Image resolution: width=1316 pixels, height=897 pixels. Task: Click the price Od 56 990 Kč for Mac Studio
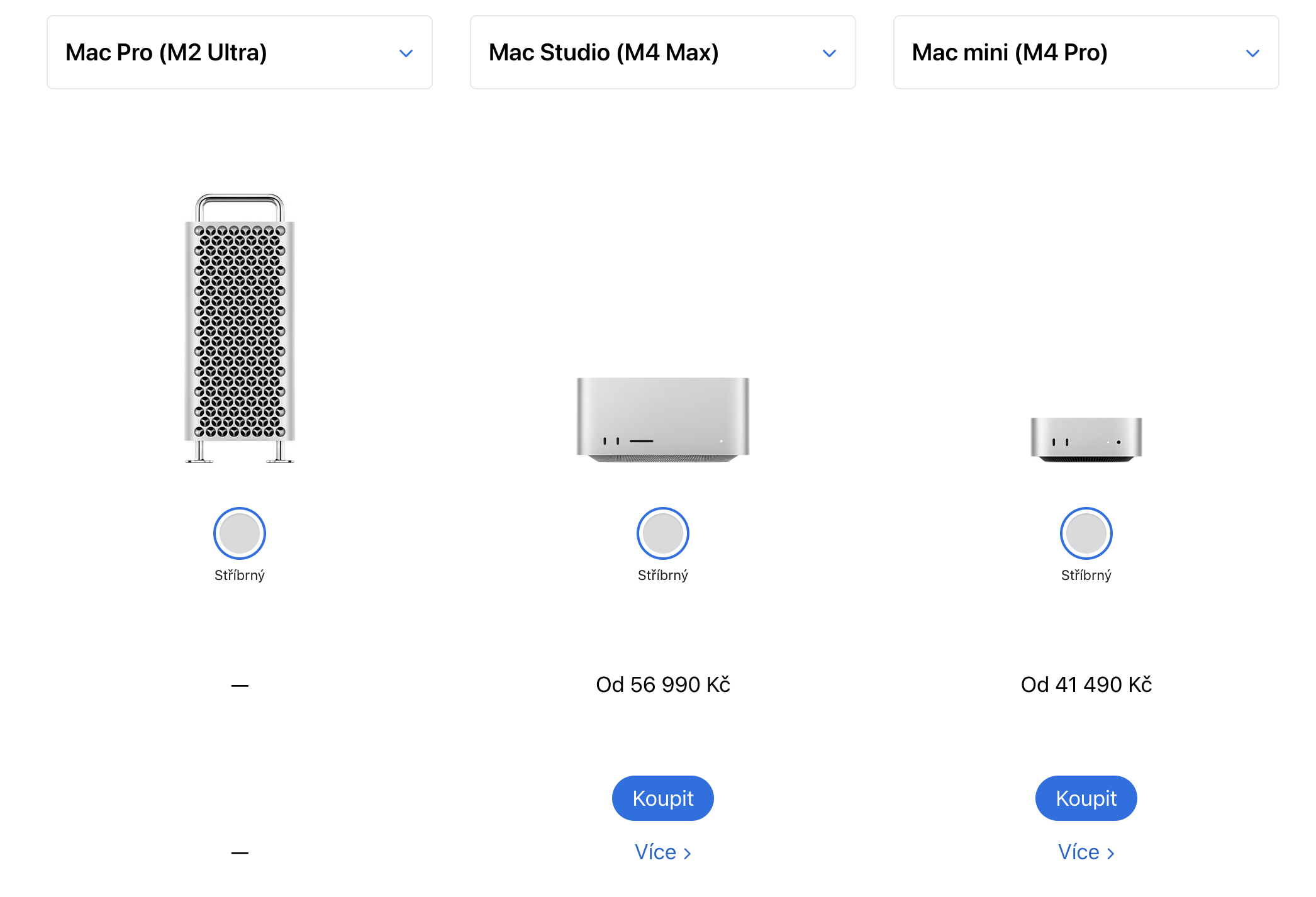coord(662,684)
